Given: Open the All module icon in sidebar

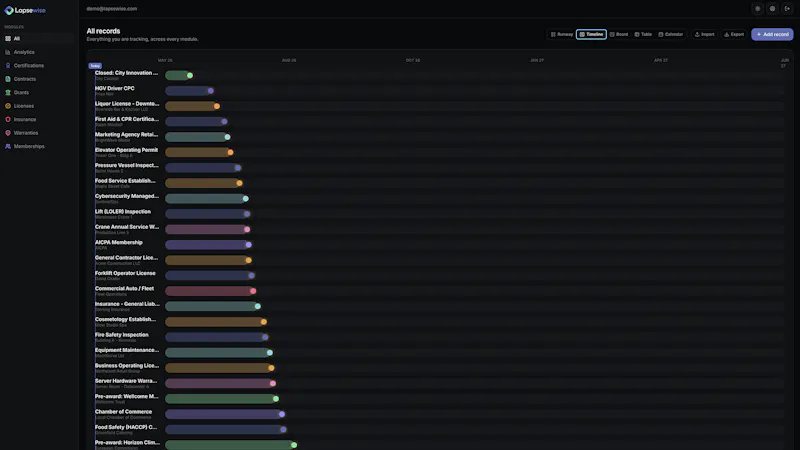Looking at the screenshot, I should click(x=8, y=38).
